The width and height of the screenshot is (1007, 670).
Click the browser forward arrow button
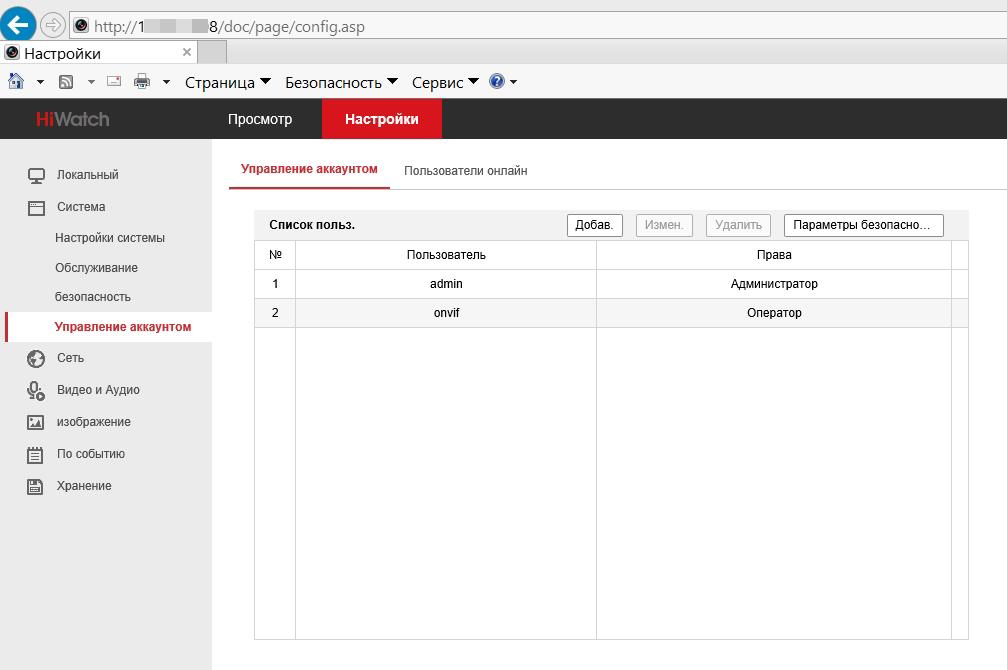click(53, 26)
